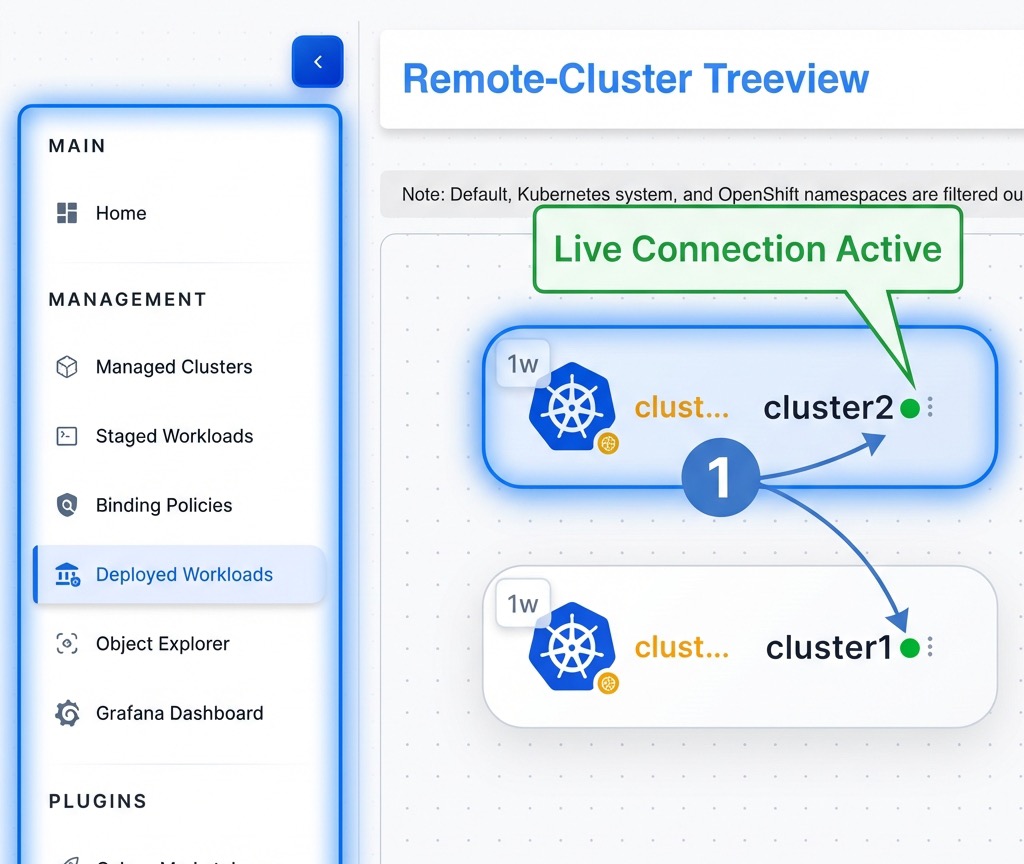1024x864 pixels.
Task: Click the Object Explorer scan icon
Action: point(67,644)
